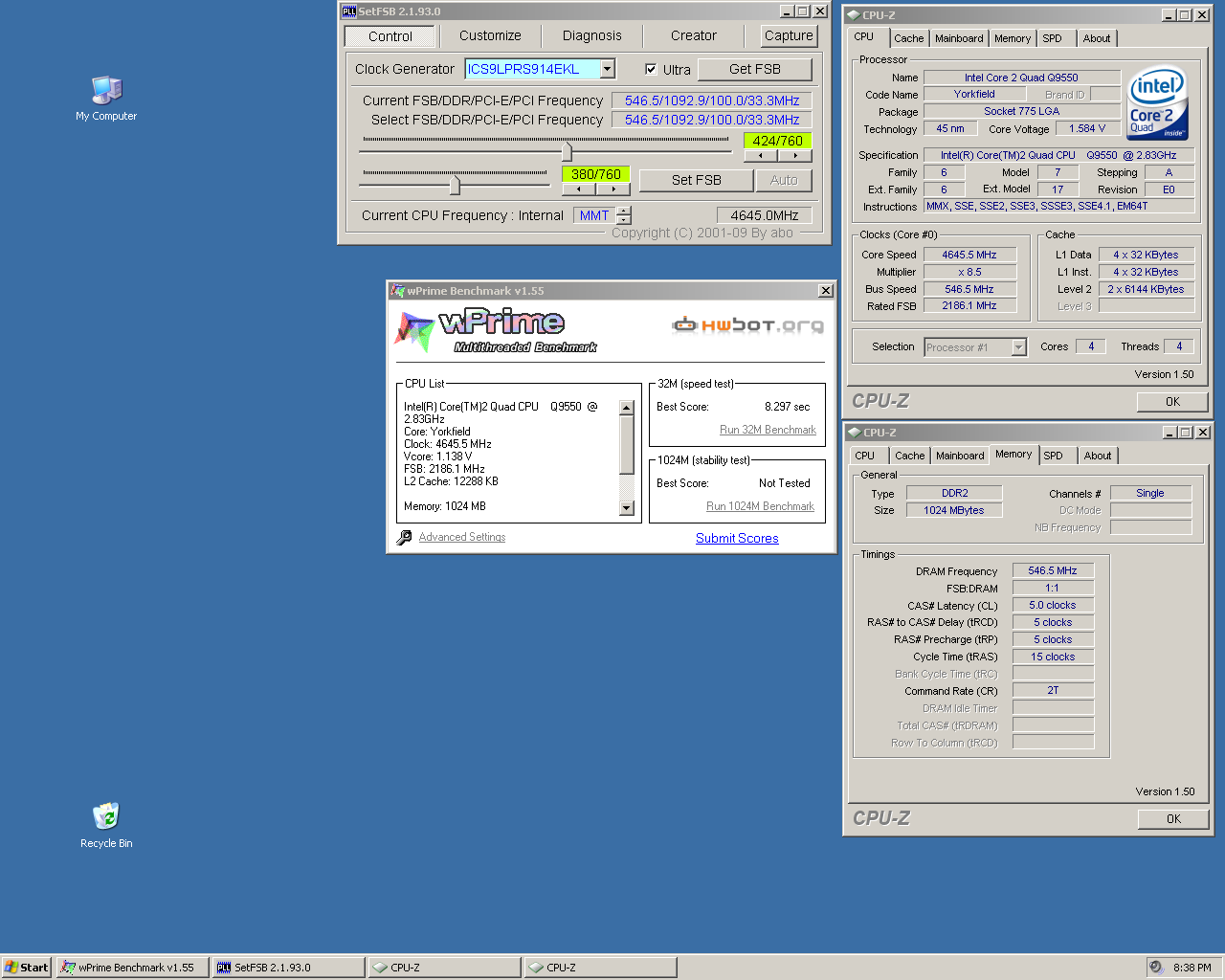Open About tab in lower CPU-Z window

pyautogui.click(x=1098, y=456)
